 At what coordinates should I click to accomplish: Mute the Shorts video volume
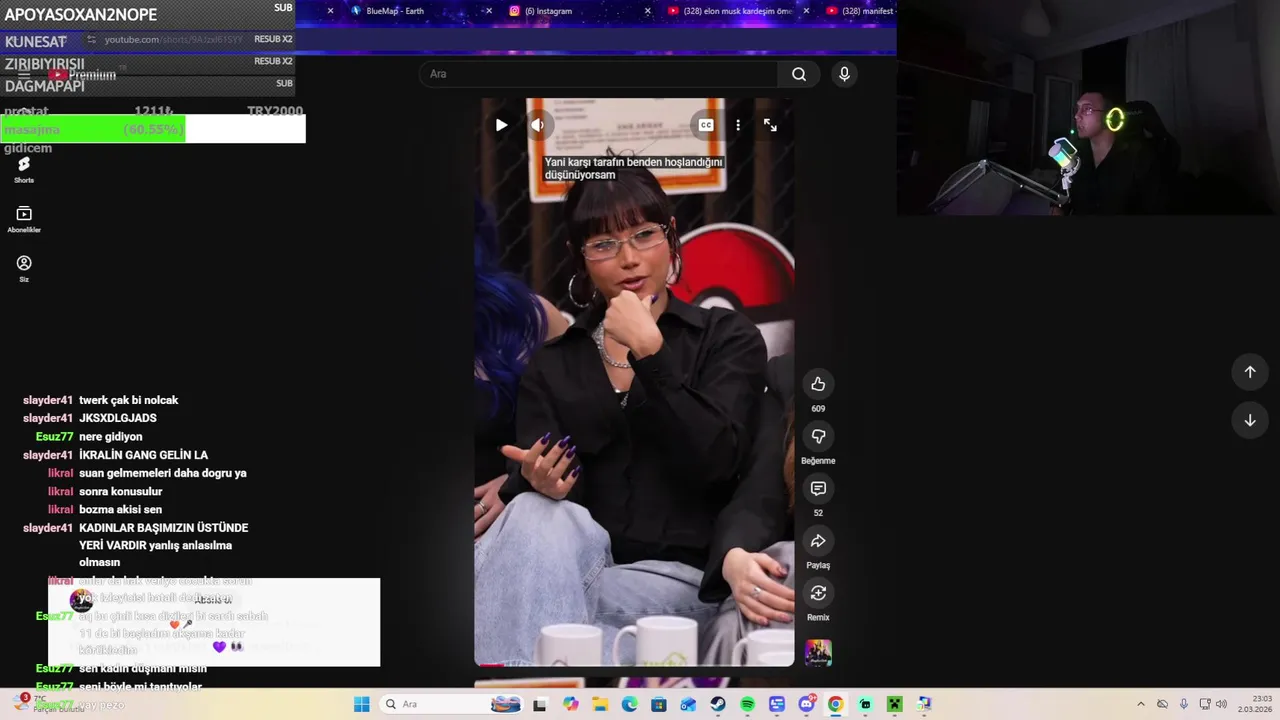(538, 125)
